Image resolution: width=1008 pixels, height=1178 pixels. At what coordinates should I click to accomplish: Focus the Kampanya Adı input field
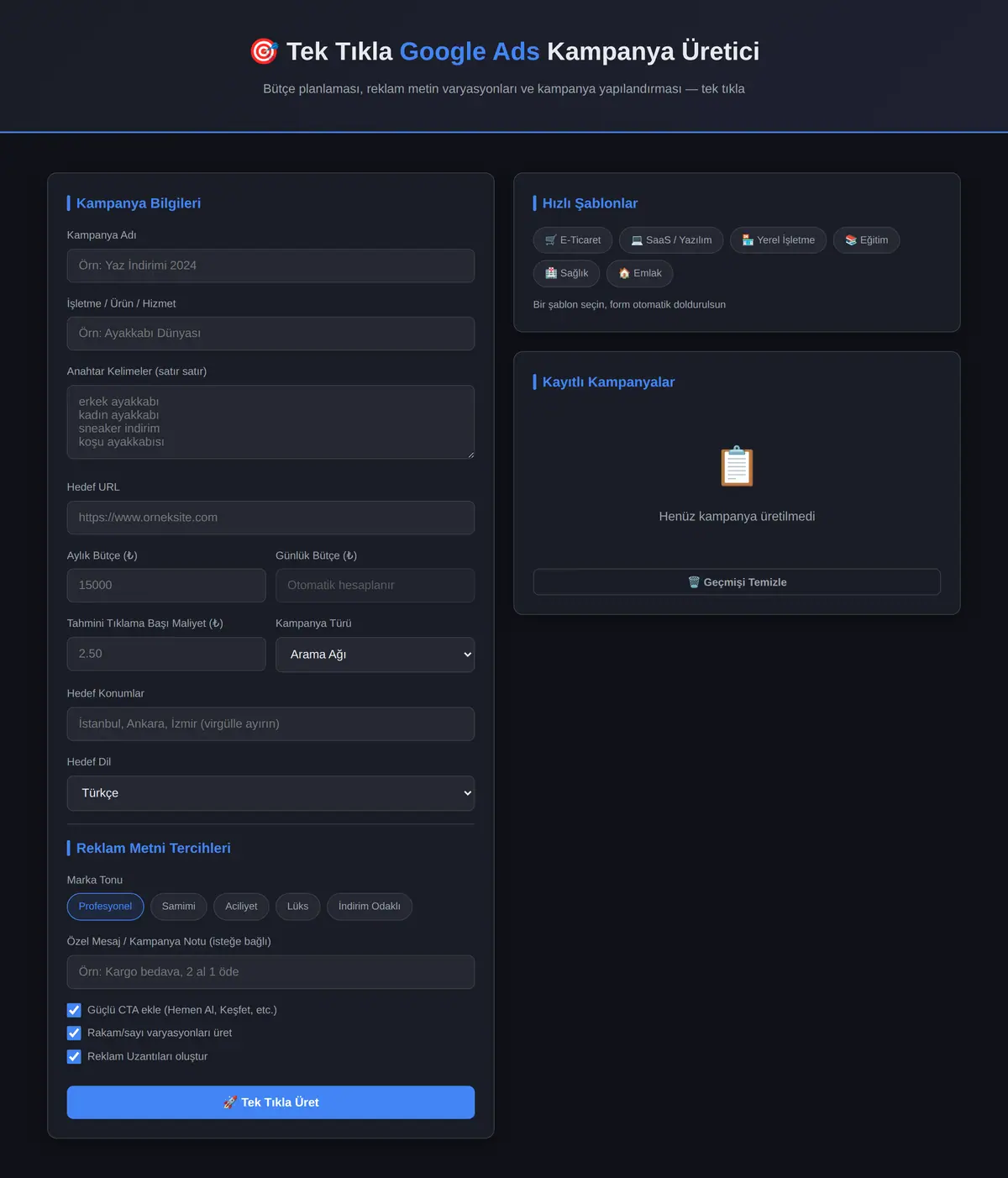(270, 266)
